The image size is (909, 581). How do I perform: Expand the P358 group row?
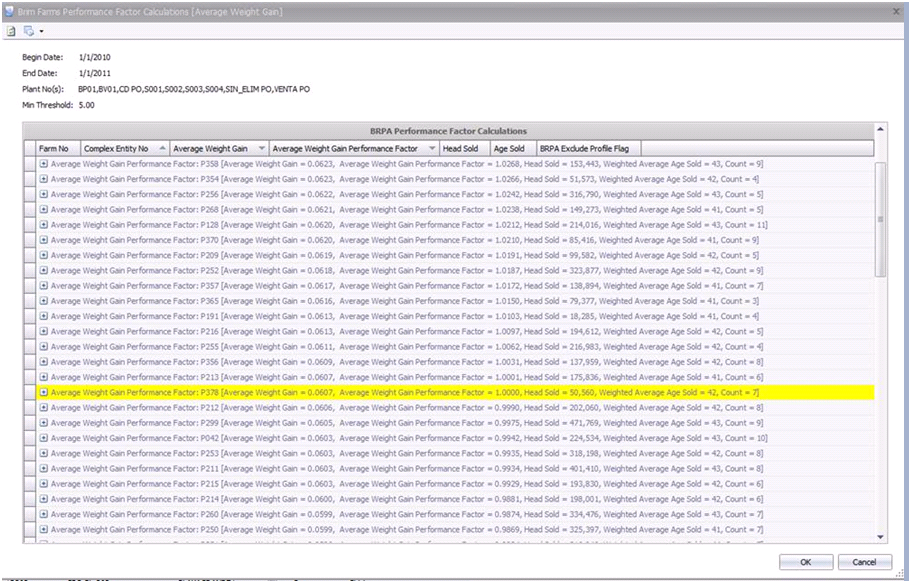tap(43, 164)
